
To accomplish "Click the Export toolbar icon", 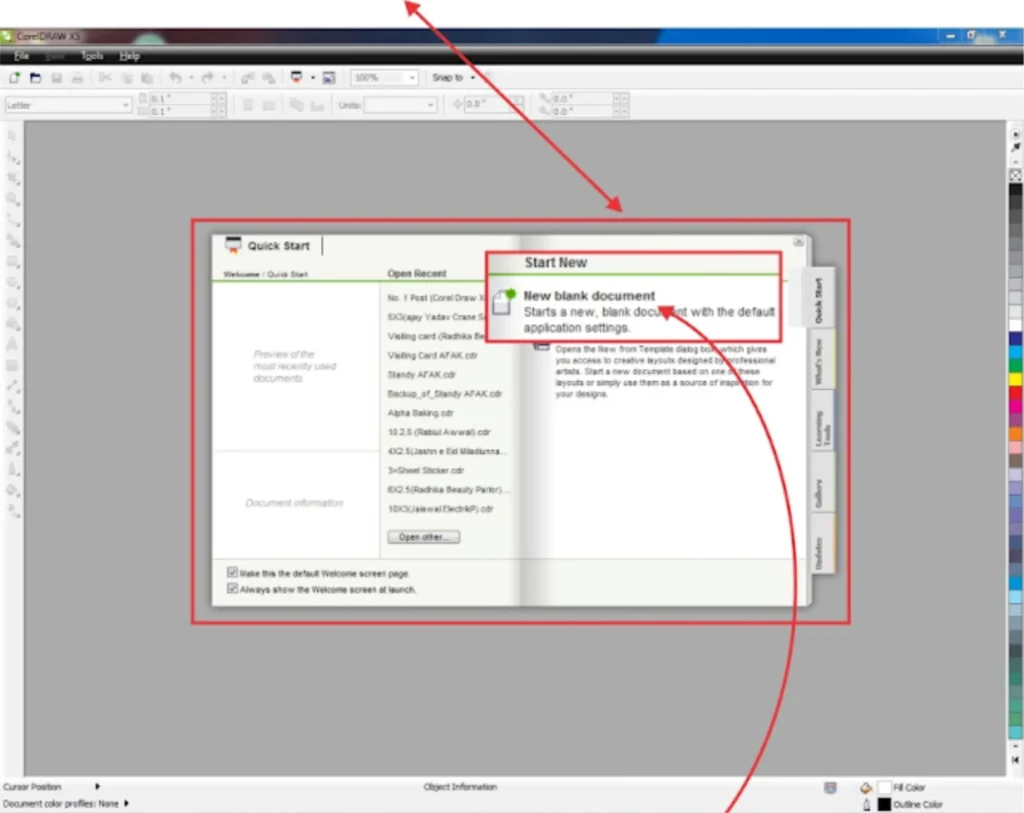I will pos(268,78).
